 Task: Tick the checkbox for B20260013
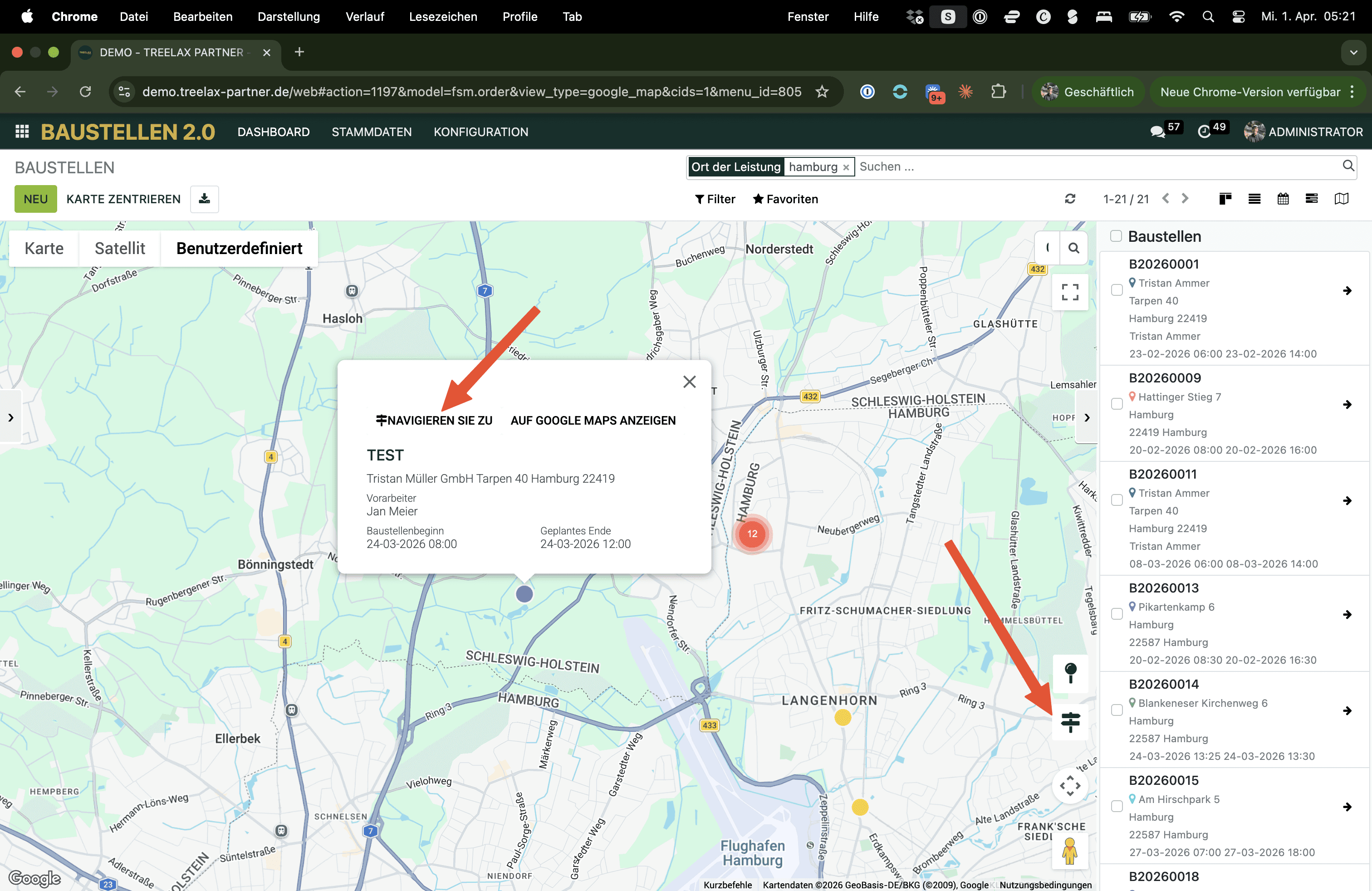tap(1117, 614)
